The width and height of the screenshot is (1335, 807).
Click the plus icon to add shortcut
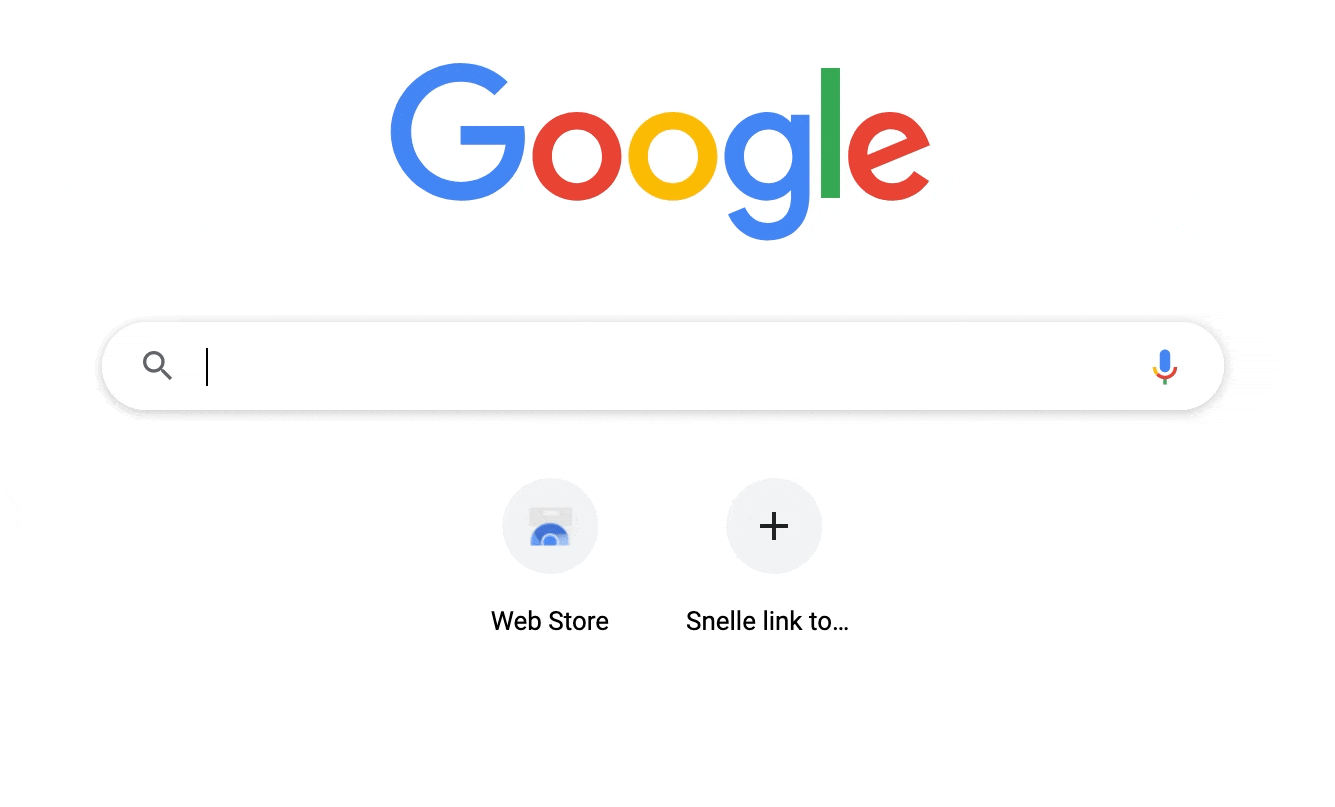pos(774,526)
